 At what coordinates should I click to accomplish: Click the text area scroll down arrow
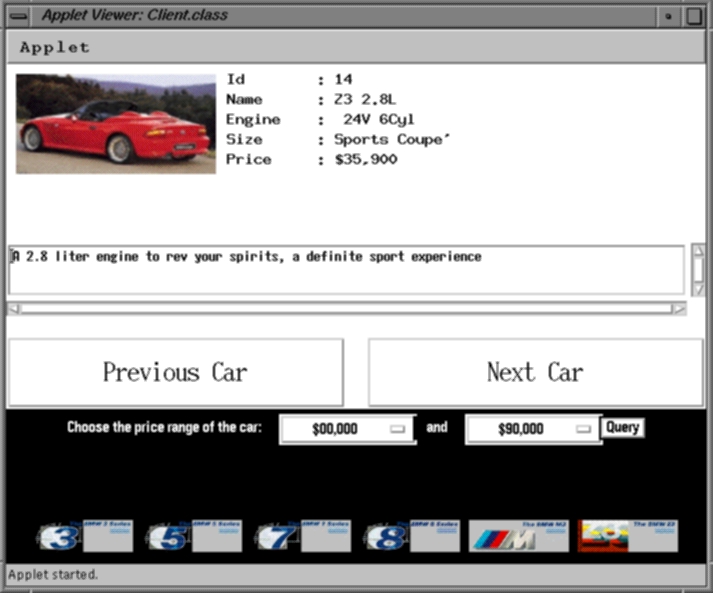pos(698,290)
